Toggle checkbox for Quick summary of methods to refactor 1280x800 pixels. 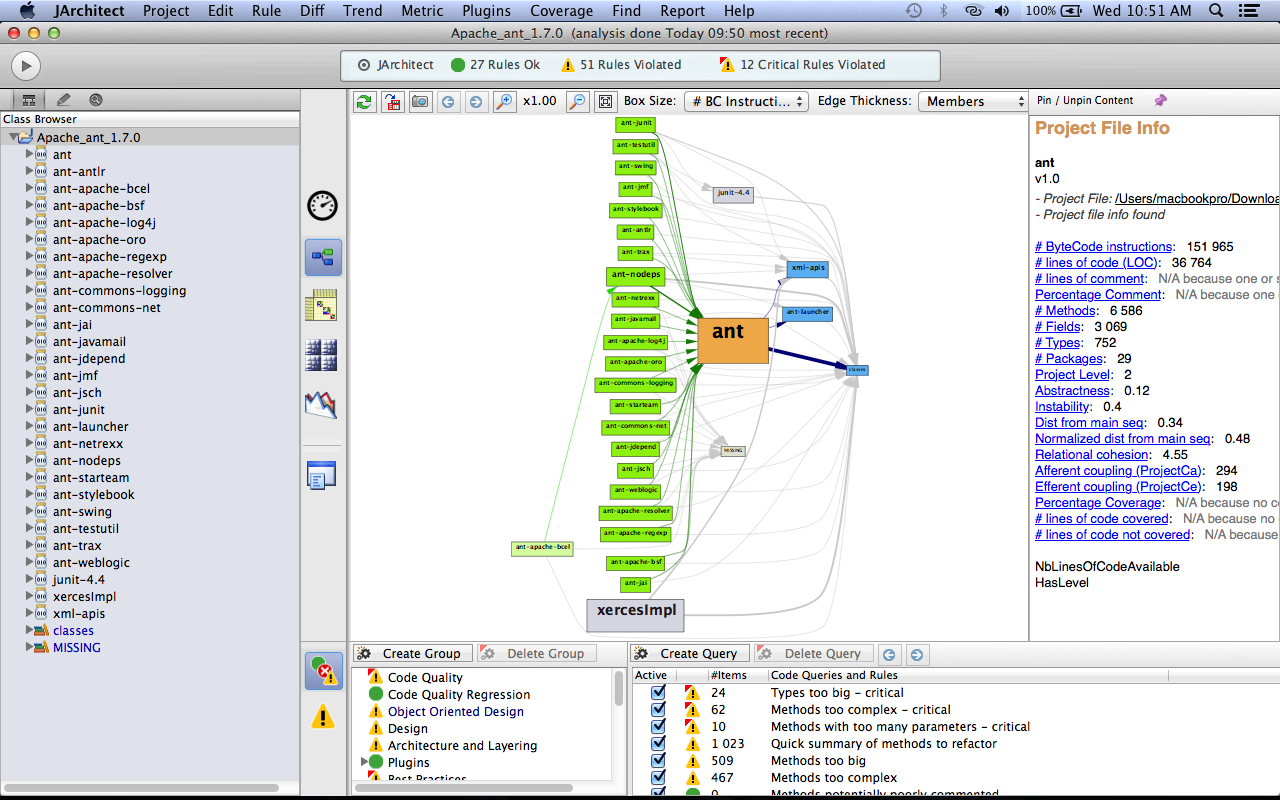pyautogui.click(x=658, y=743)
